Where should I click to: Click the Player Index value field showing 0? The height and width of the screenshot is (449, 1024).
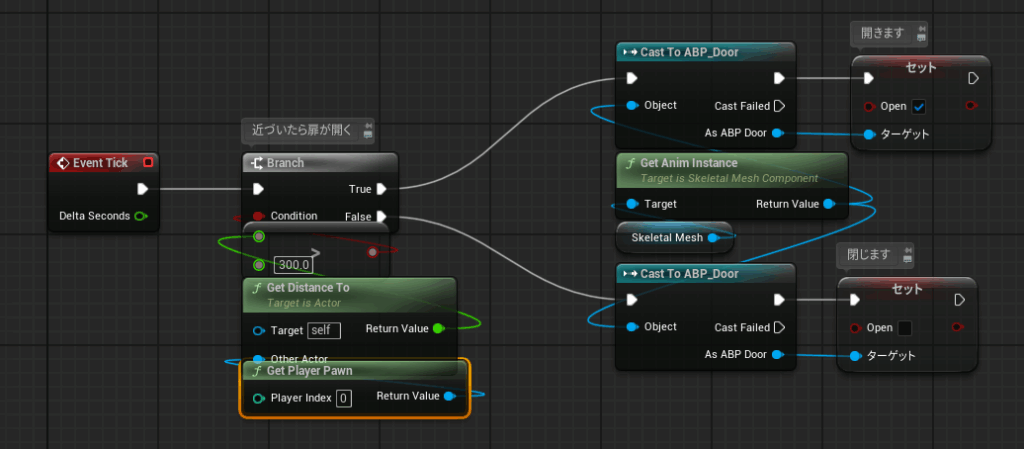[344, 398]
